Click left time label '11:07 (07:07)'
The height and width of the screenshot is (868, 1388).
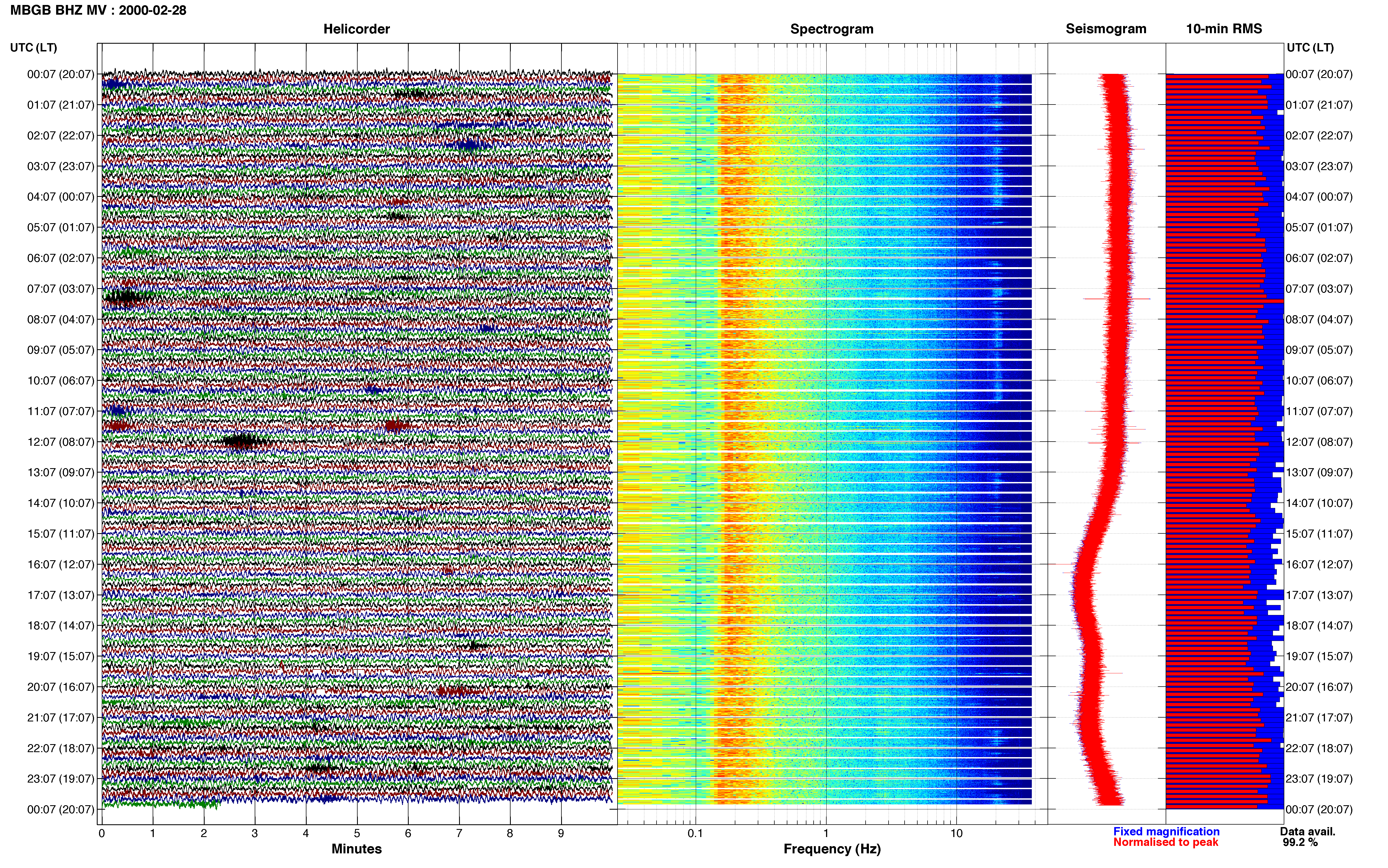(60, 411)
